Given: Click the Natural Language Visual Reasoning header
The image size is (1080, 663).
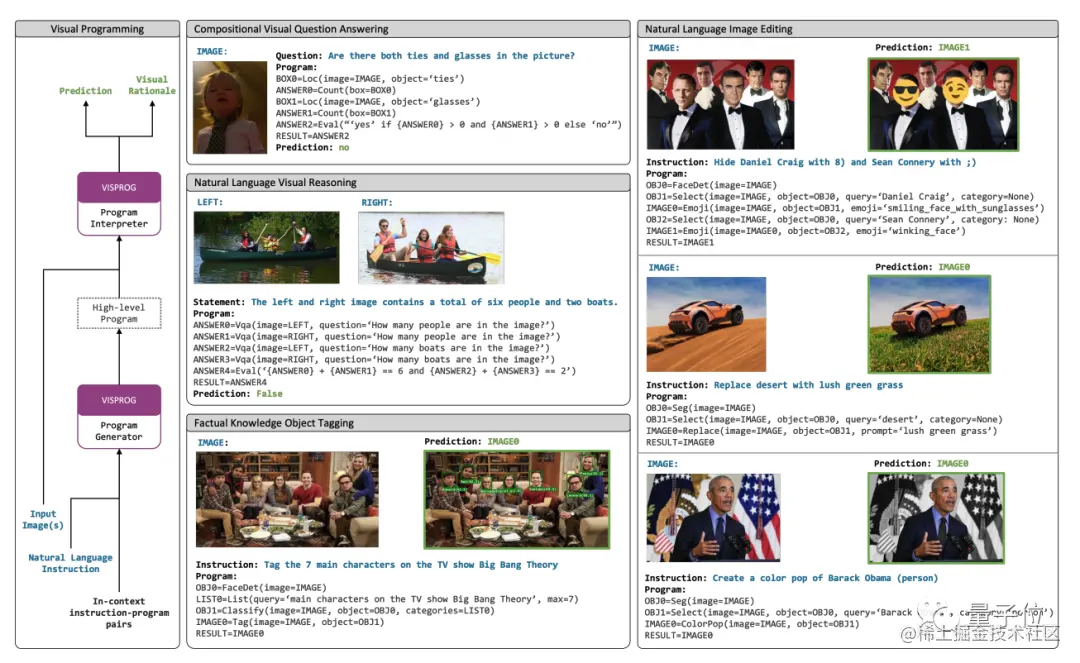Looking at the screenshot, I should 408,182.
